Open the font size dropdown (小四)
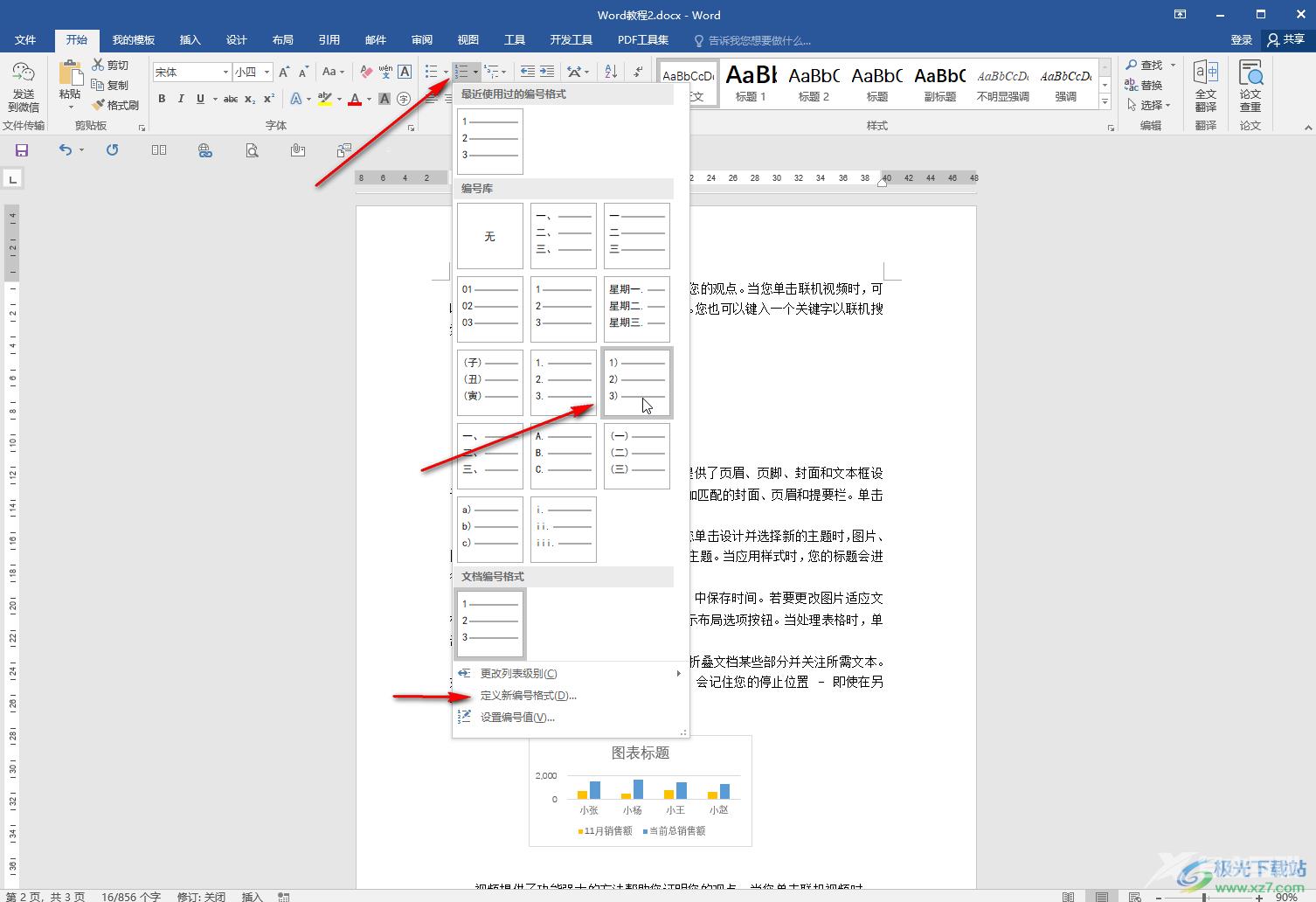 click(x=267, y=73)
